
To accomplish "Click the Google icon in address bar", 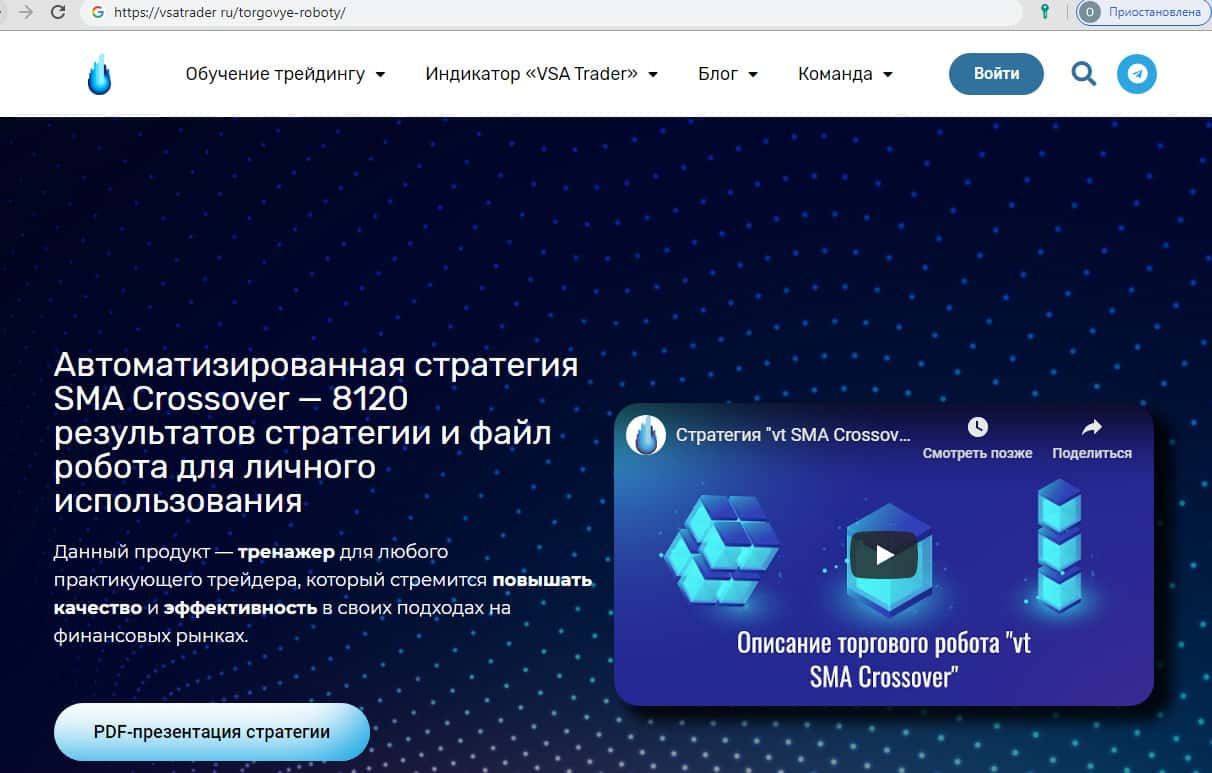I will [97, 13].
